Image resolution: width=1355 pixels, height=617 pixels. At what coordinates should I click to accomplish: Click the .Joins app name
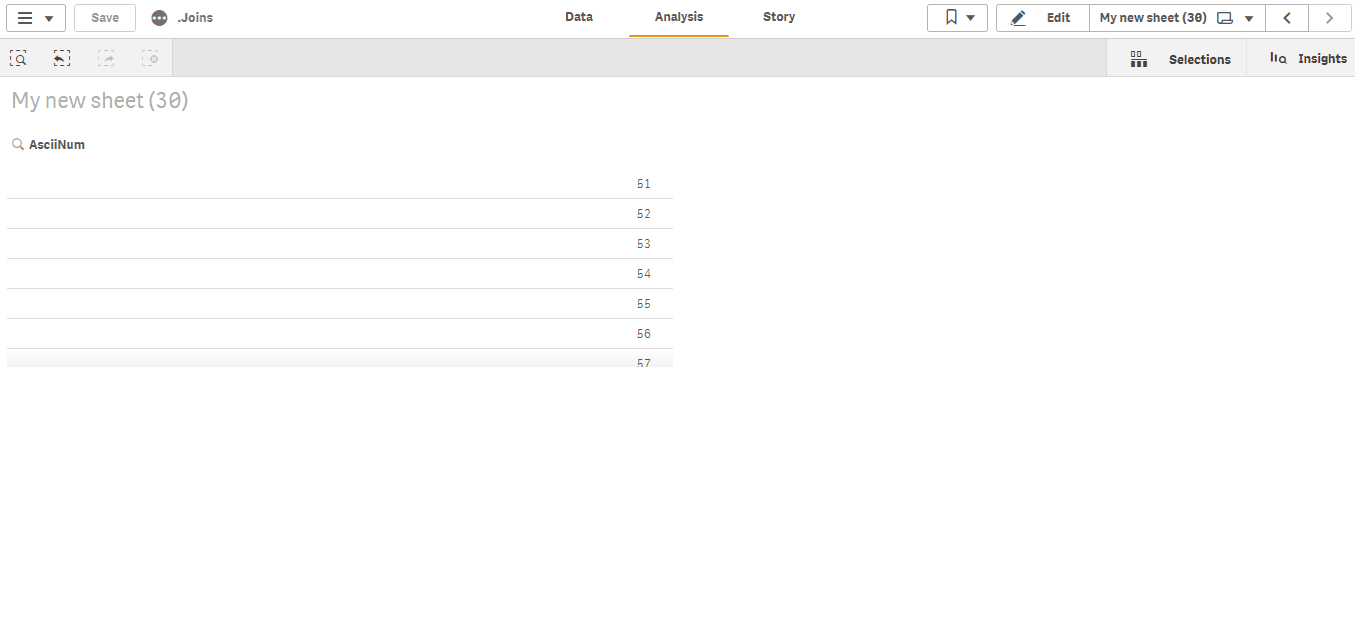[x=195, y=18]
